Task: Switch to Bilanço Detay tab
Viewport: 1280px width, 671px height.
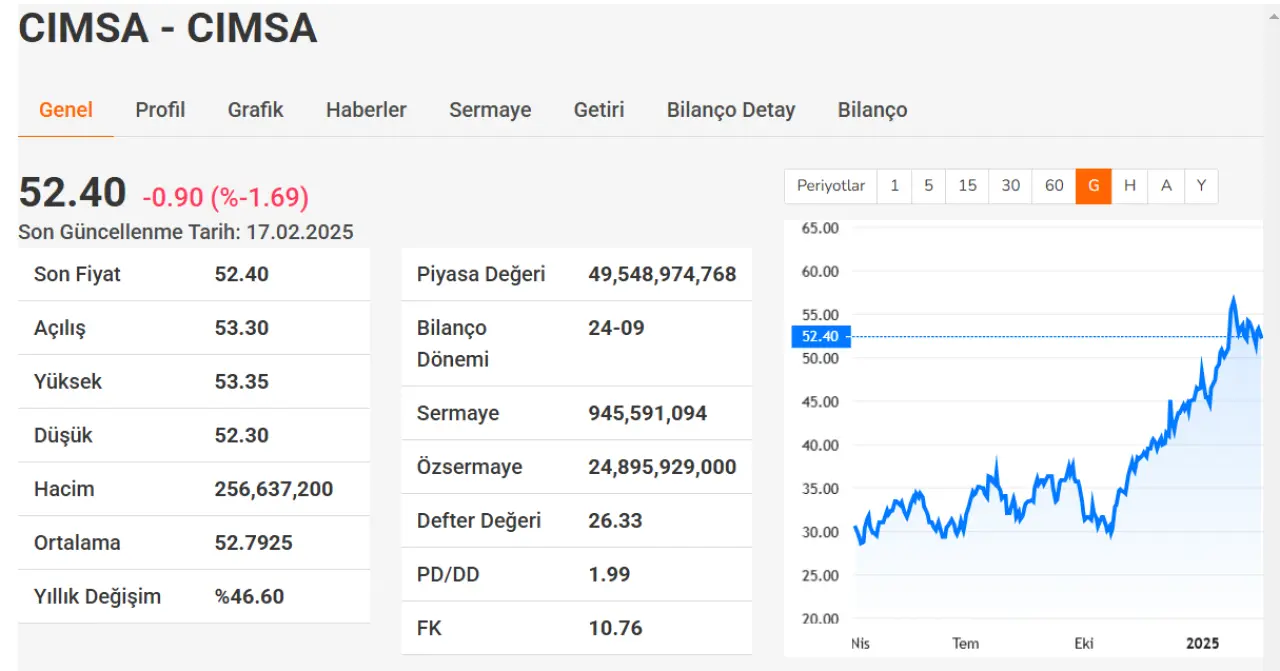Action: pos(731,110)
